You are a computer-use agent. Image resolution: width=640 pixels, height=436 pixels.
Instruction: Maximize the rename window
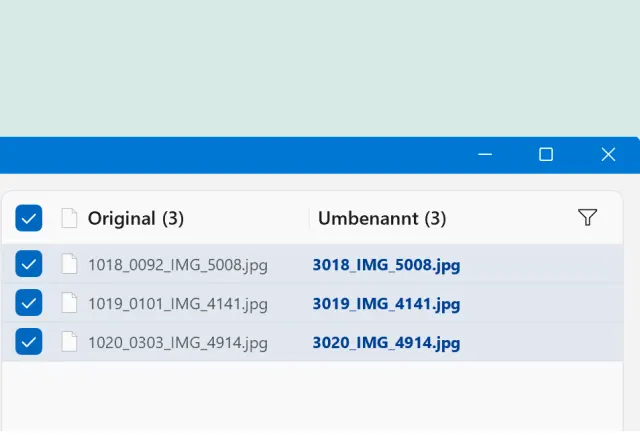click(x=546, y=154)
